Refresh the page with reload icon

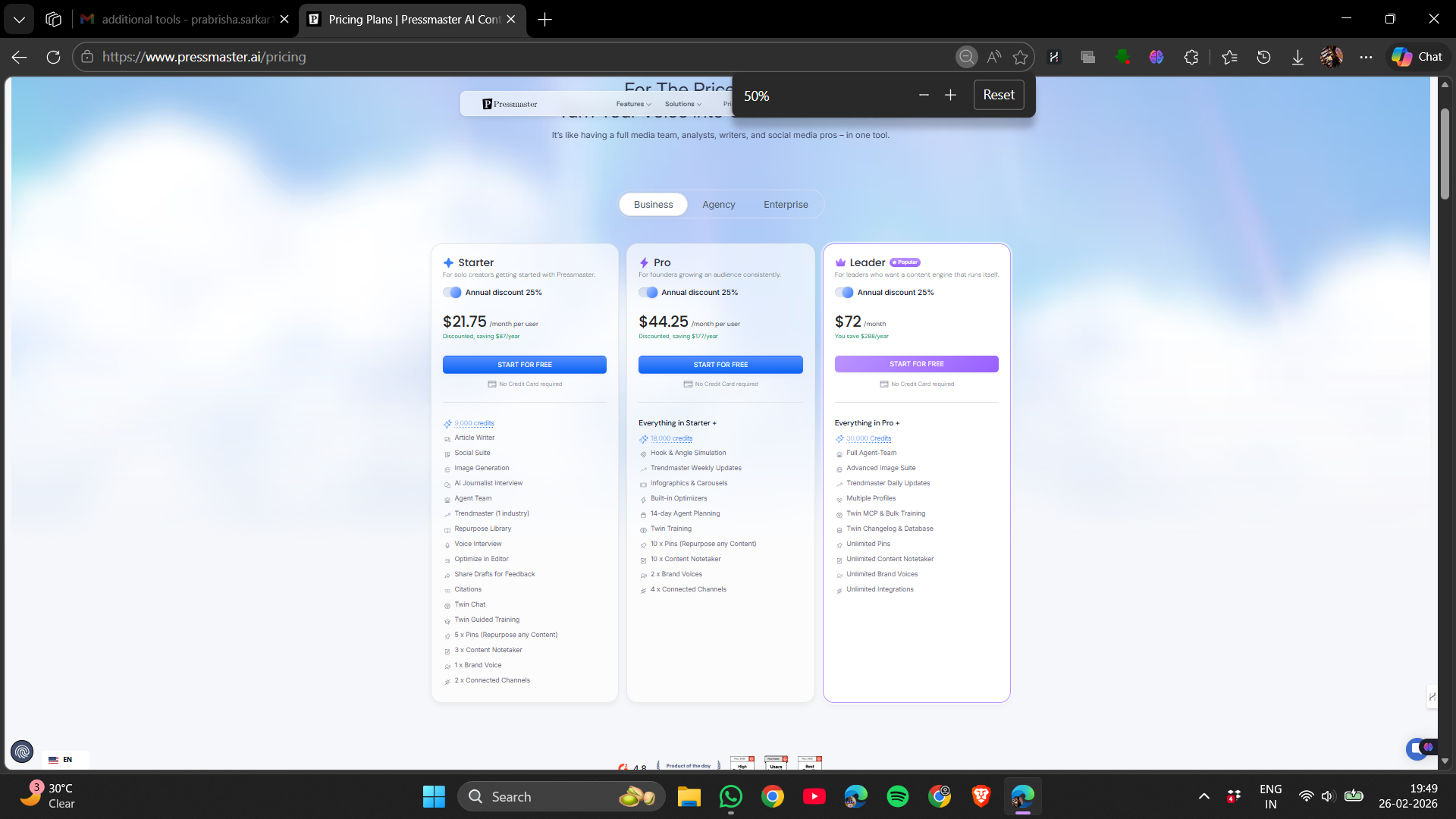[53, 57]
